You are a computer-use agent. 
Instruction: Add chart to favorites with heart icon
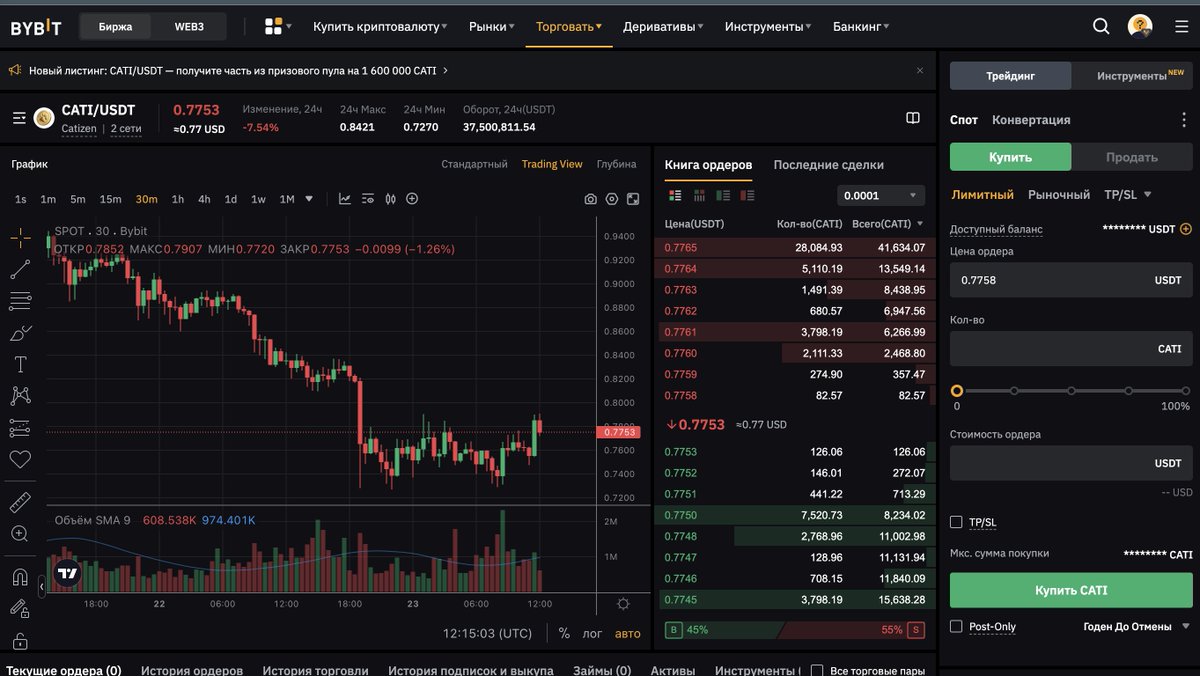(x=20, y=459)
